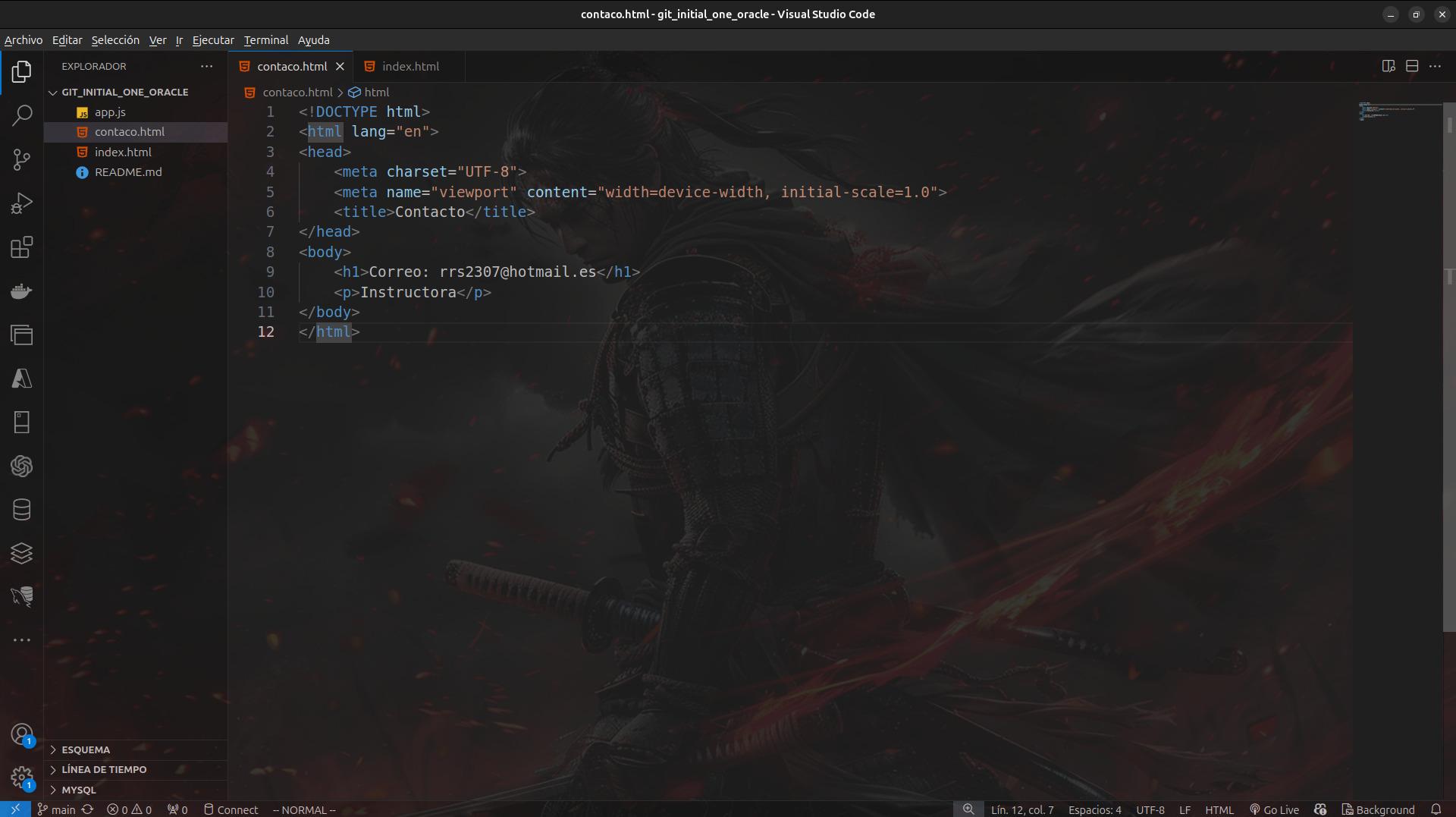Open more editor actions ellipsis

coord(1435,66)
